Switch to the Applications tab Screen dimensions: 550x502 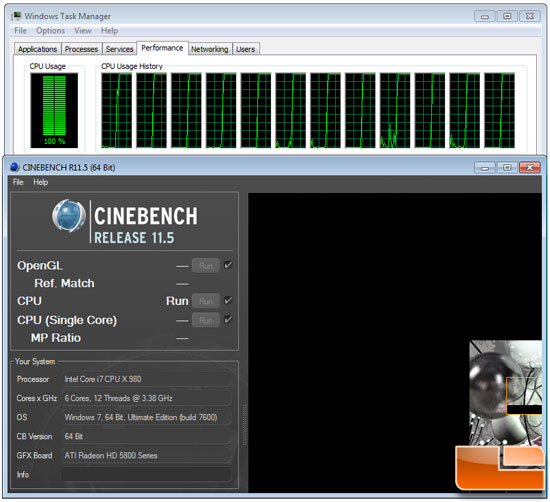coord(38,49)
